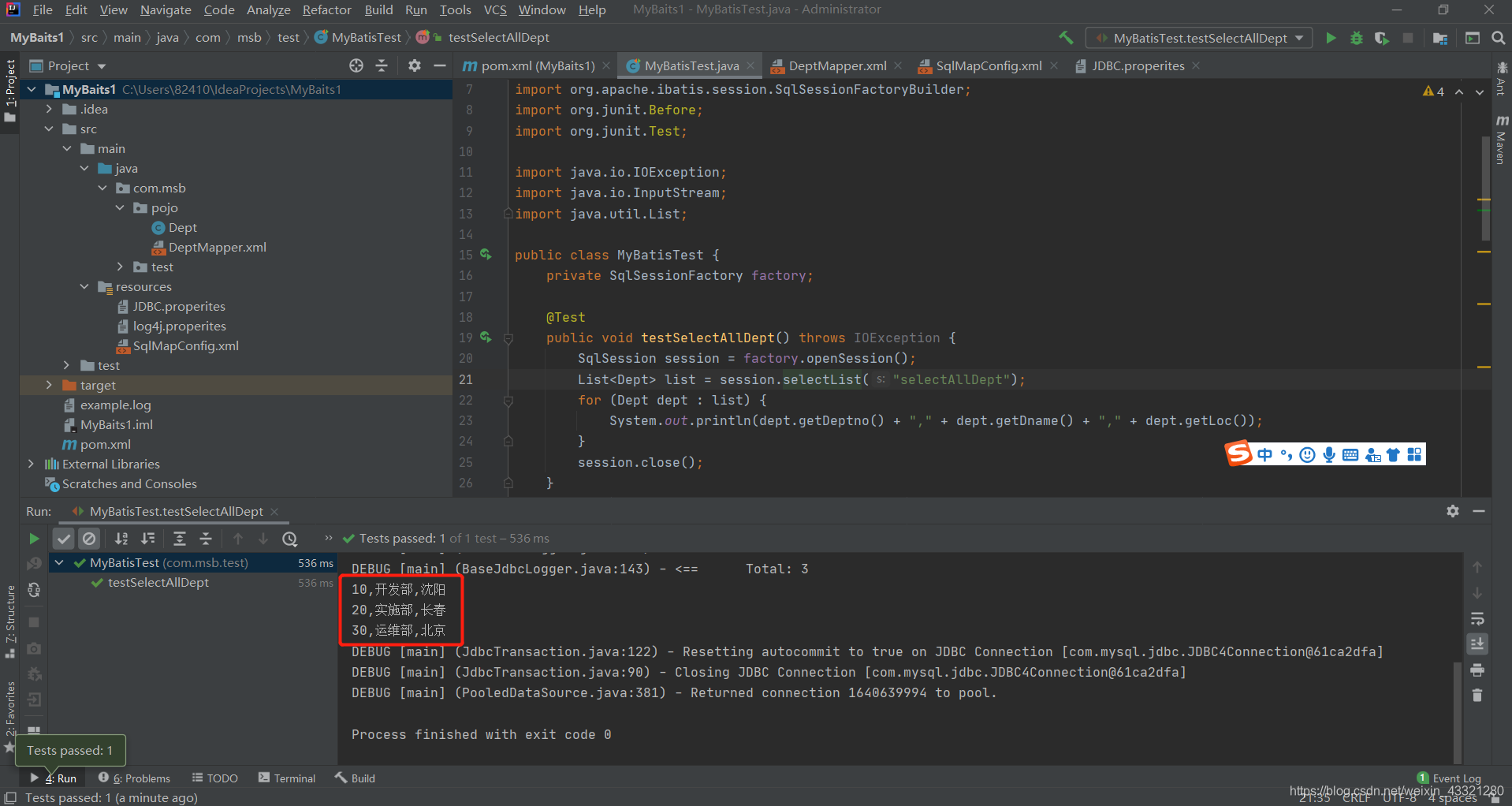Switch to SqlMapConfig.xml editor tab
Viewport: 1512px width, 806px height.
point(989,65)
